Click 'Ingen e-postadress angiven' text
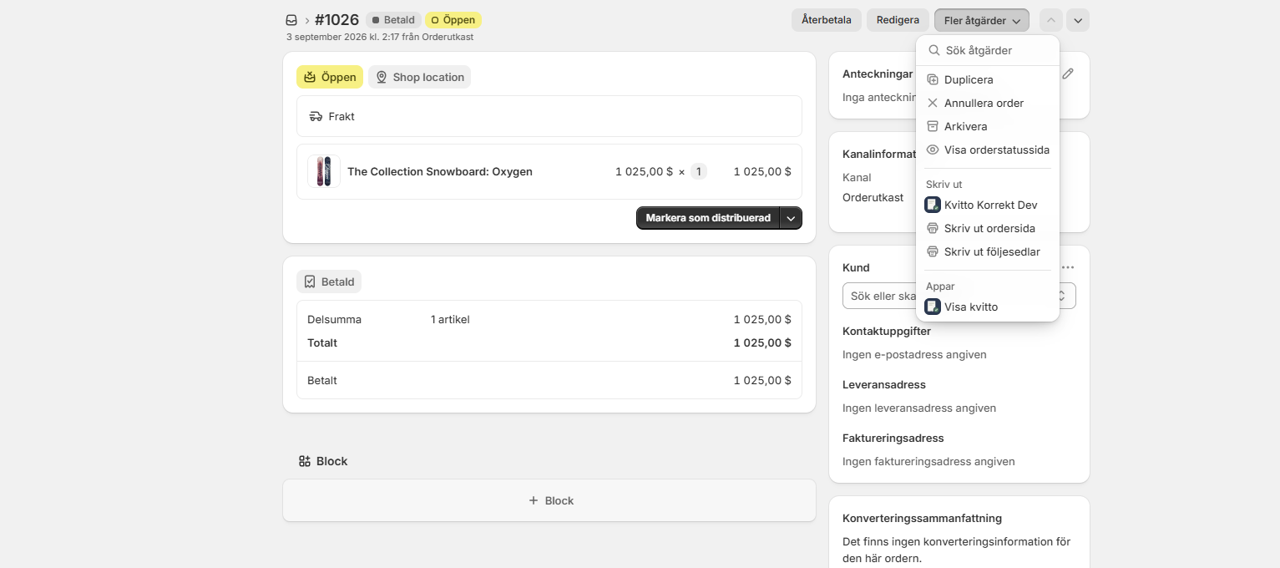 [x=915, y=355]
